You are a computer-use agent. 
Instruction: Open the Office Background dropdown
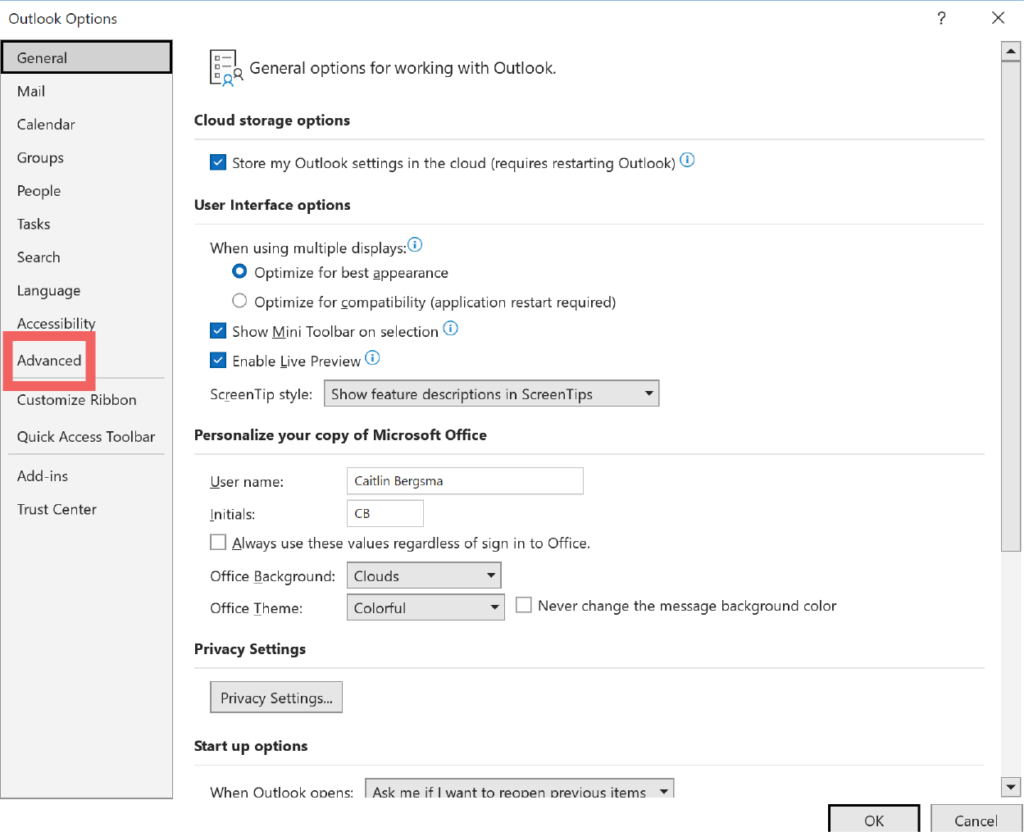pyautogui.click(x=491, y=575)
